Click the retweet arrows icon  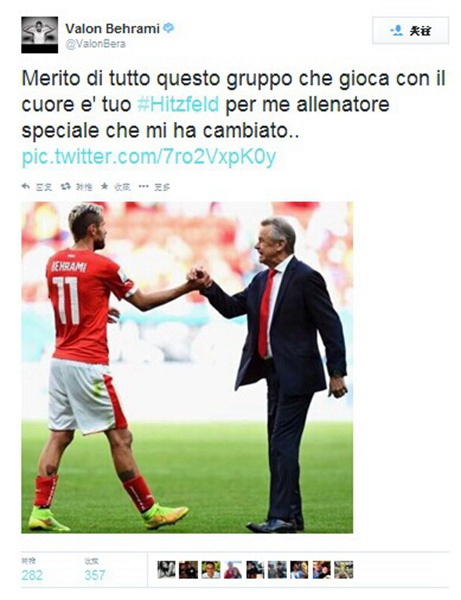pyautogui.click(x=66, y=186)
